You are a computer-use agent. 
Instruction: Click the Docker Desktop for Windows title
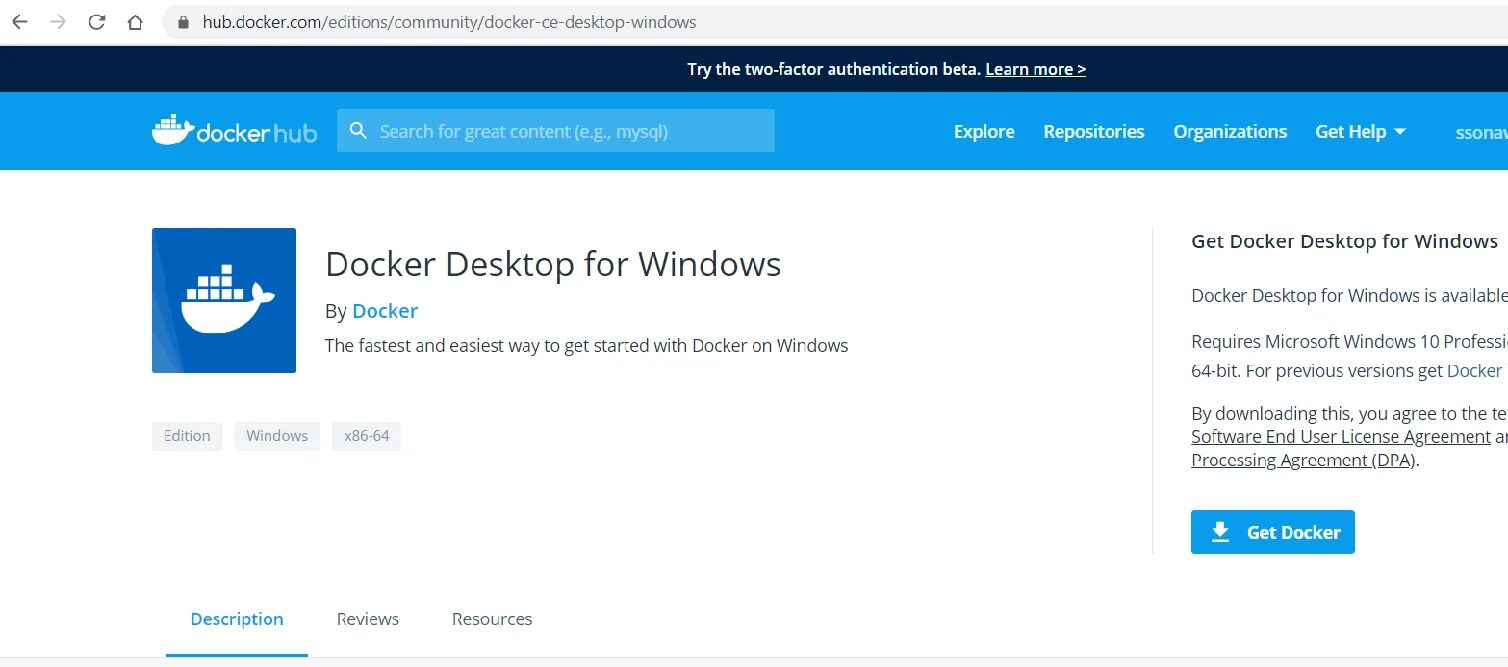(553, 264)
